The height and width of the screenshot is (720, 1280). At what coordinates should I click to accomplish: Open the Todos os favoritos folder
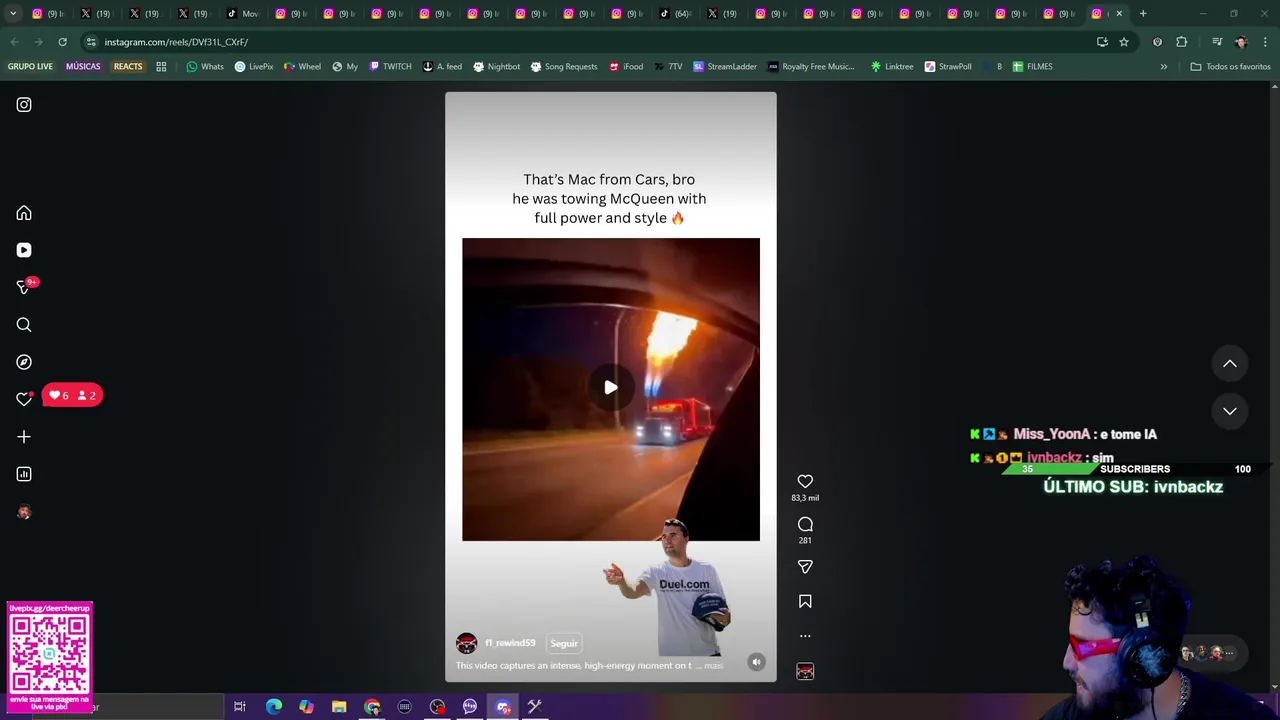1230,67
